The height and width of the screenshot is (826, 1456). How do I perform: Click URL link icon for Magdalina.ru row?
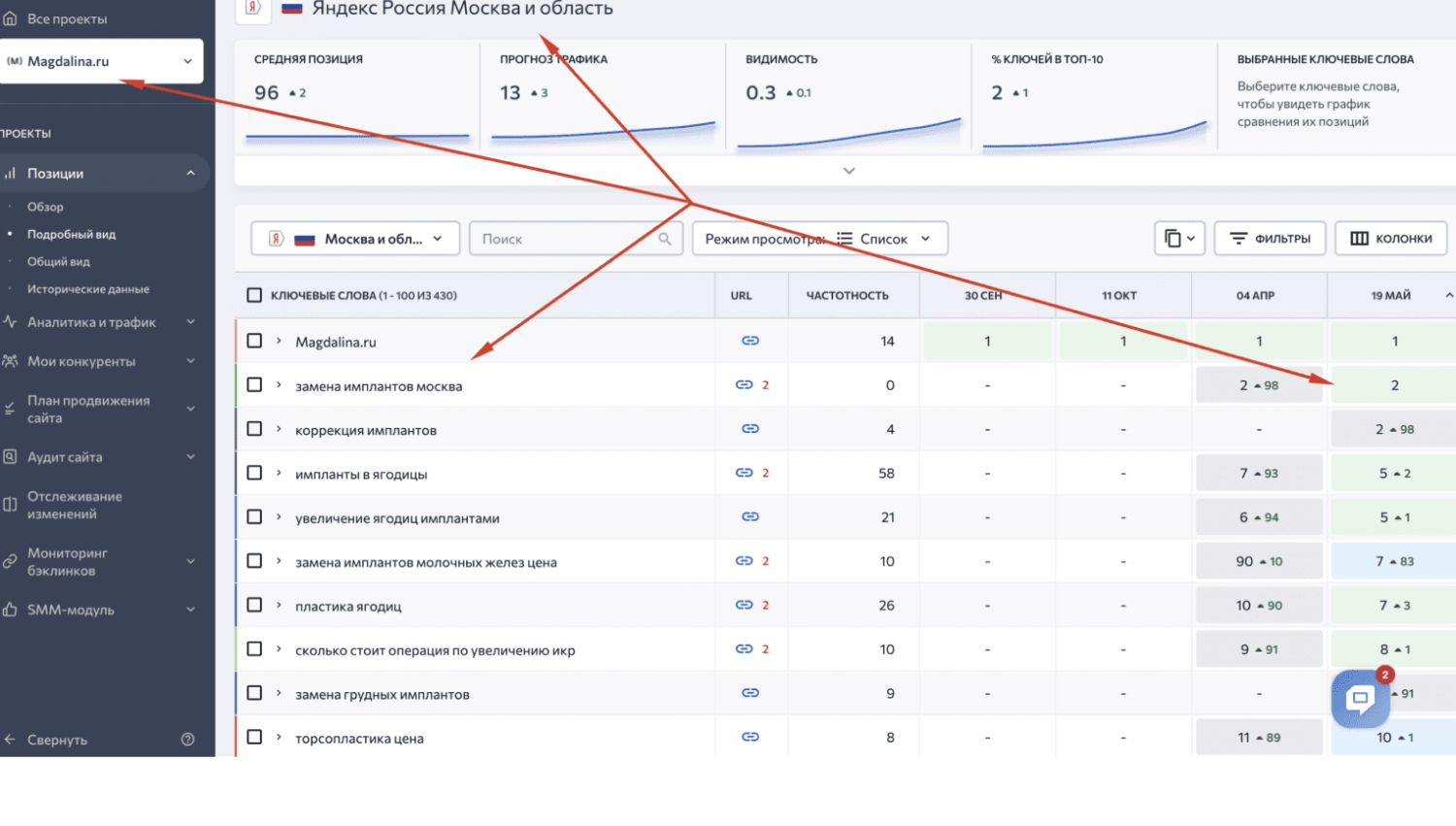coord(750,341)
